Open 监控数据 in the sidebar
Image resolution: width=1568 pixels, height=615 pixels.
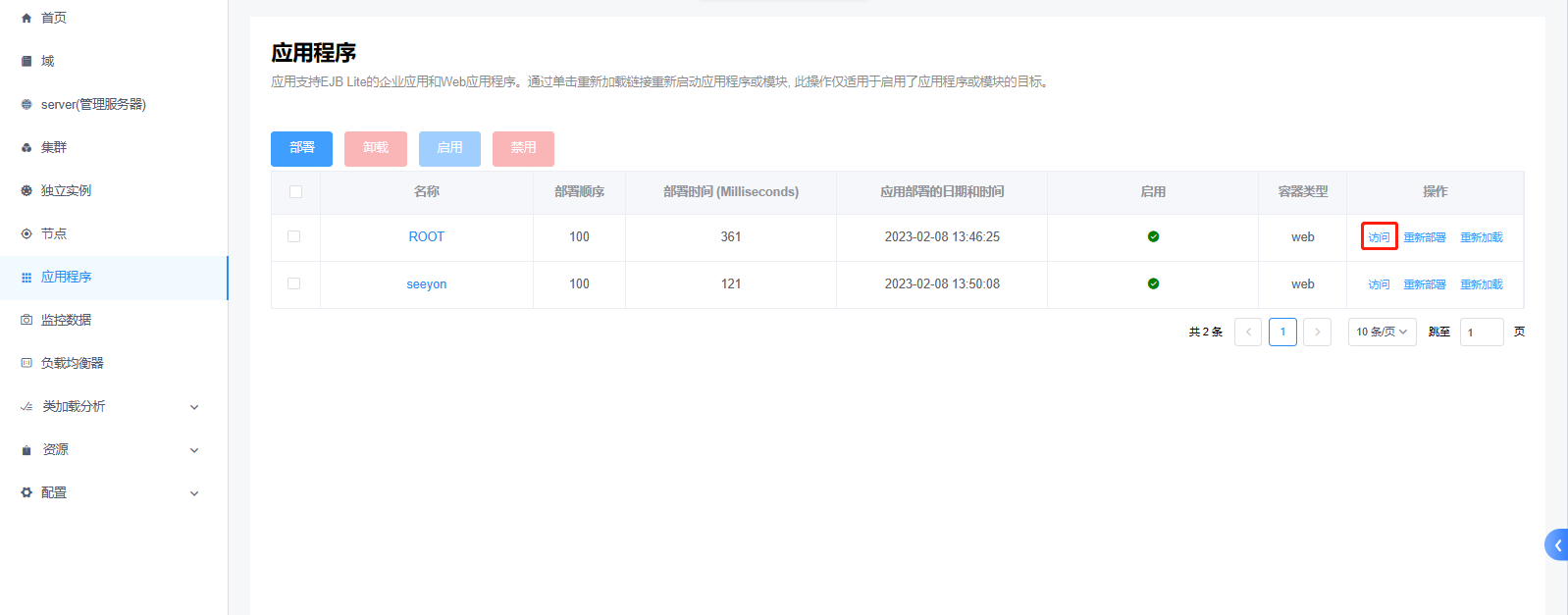(x=114, y=320)
